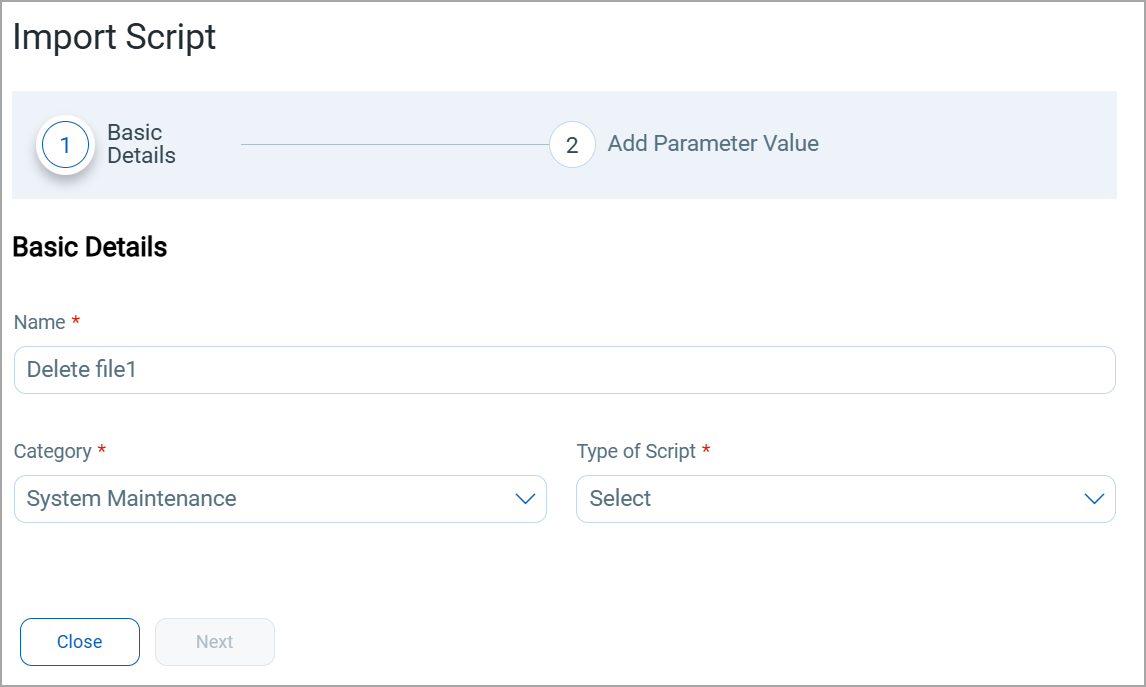Viewport: 1146px width, 687px height.
Task: Click the Name field label
Action: 40,322
